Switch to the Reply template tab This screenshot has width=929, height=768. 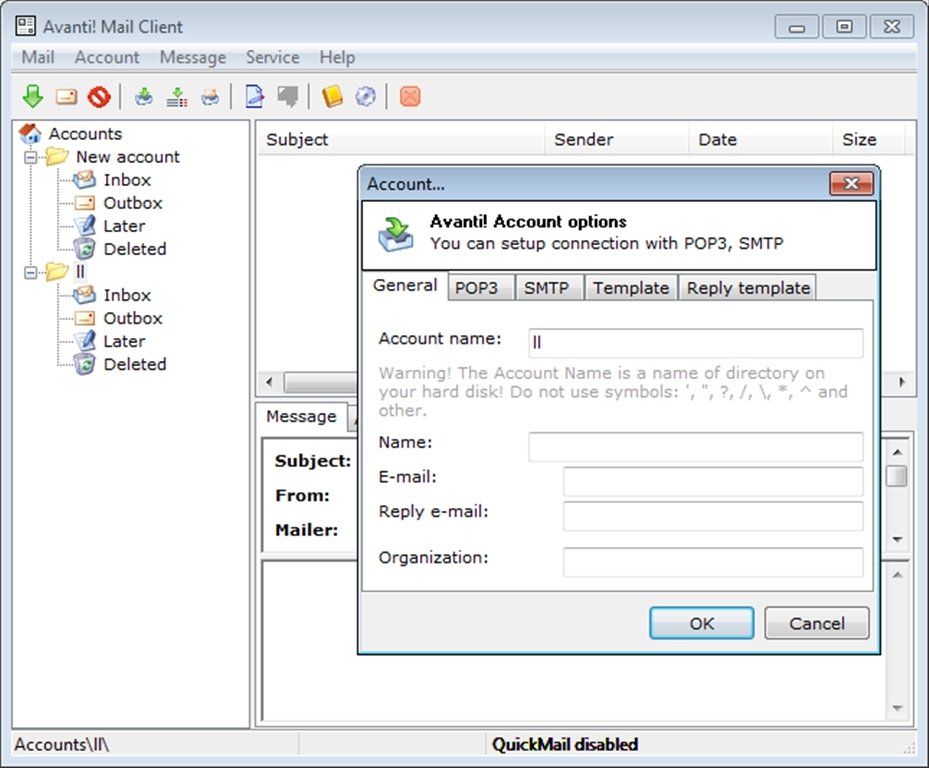pyautogui.click(x=748, y=287)
